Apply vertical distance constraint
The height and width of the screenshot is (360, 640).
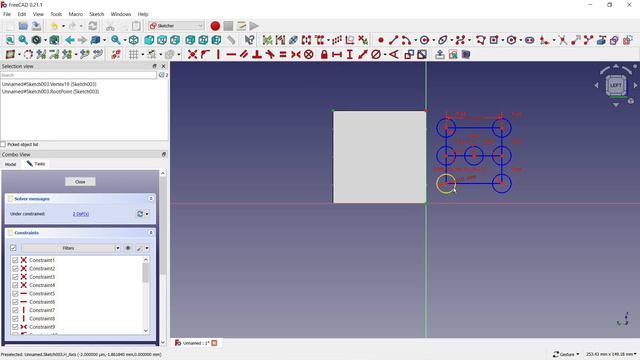[350, 54]
